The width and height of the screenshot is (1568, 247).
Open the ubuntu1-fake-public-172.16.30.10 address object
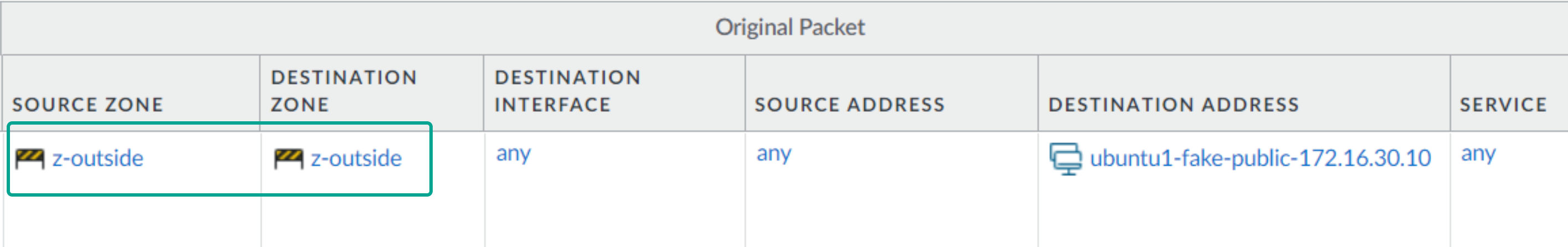click(x=1260, y=159)
